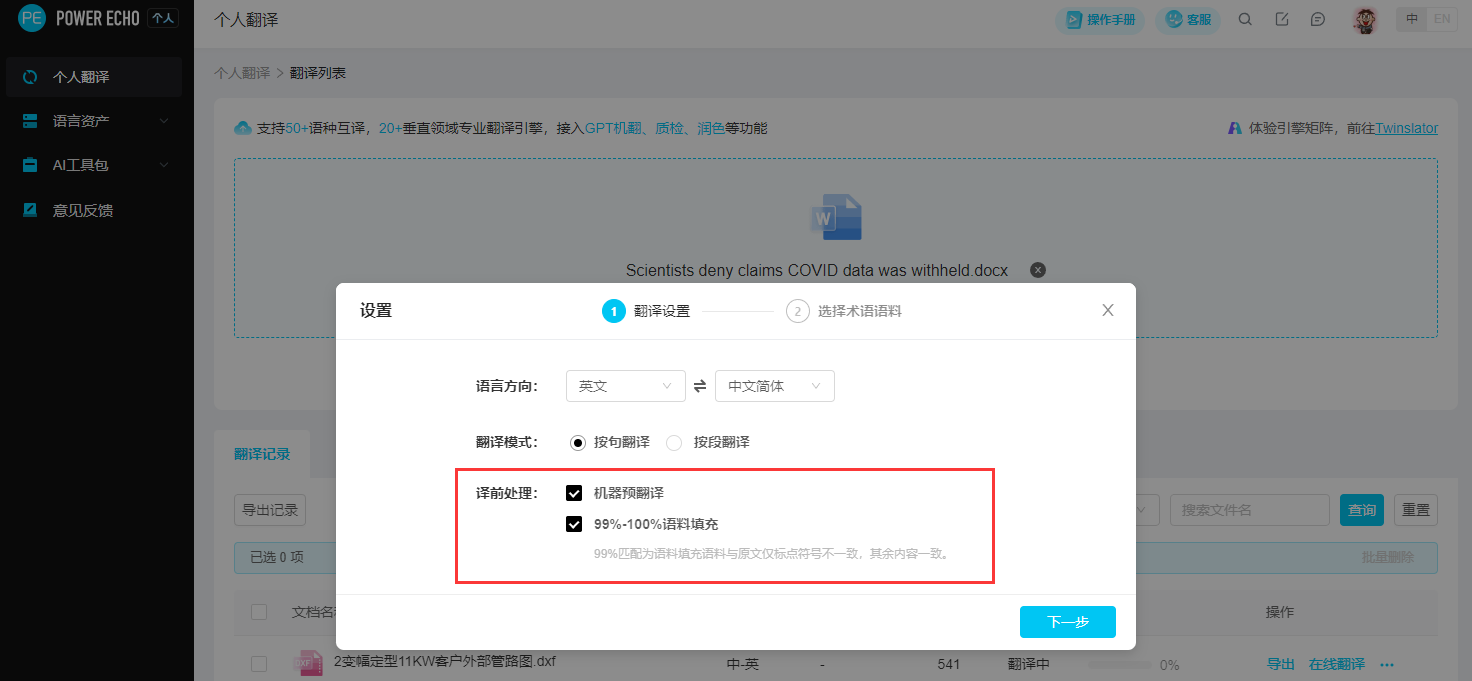This screenshot has width=1472, height=681.
Task: Open the 中文简体 target language dropdown
Action: 774,386
